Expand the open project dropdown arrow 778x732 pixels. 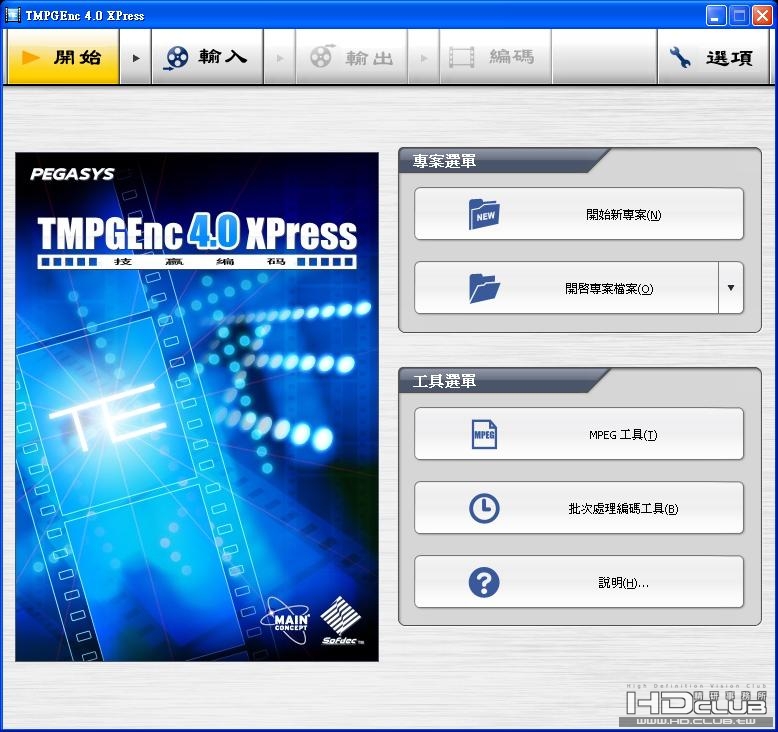click(730, 288)
